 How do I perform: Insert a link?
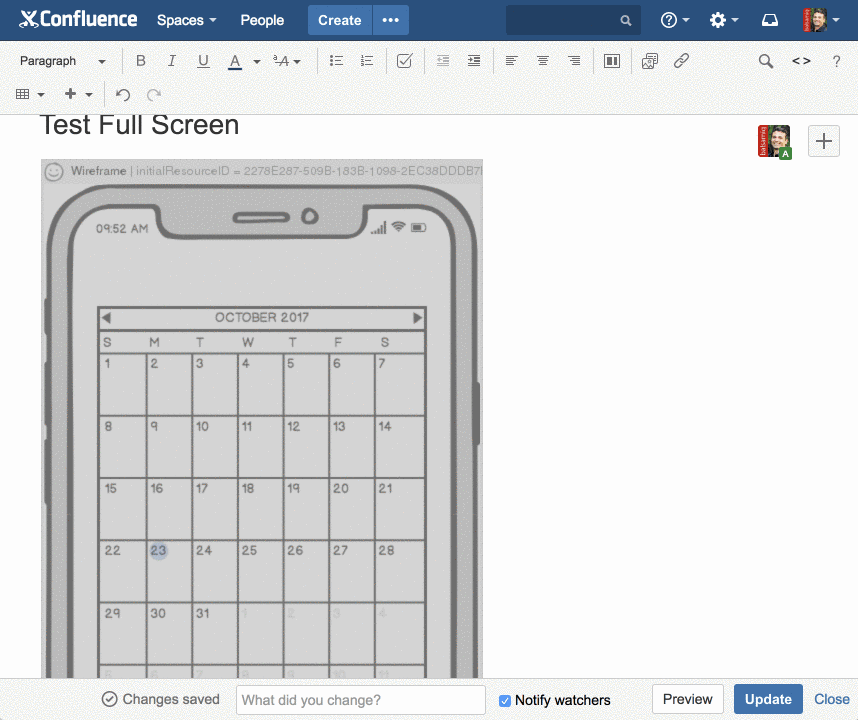(x=681, y=61)
